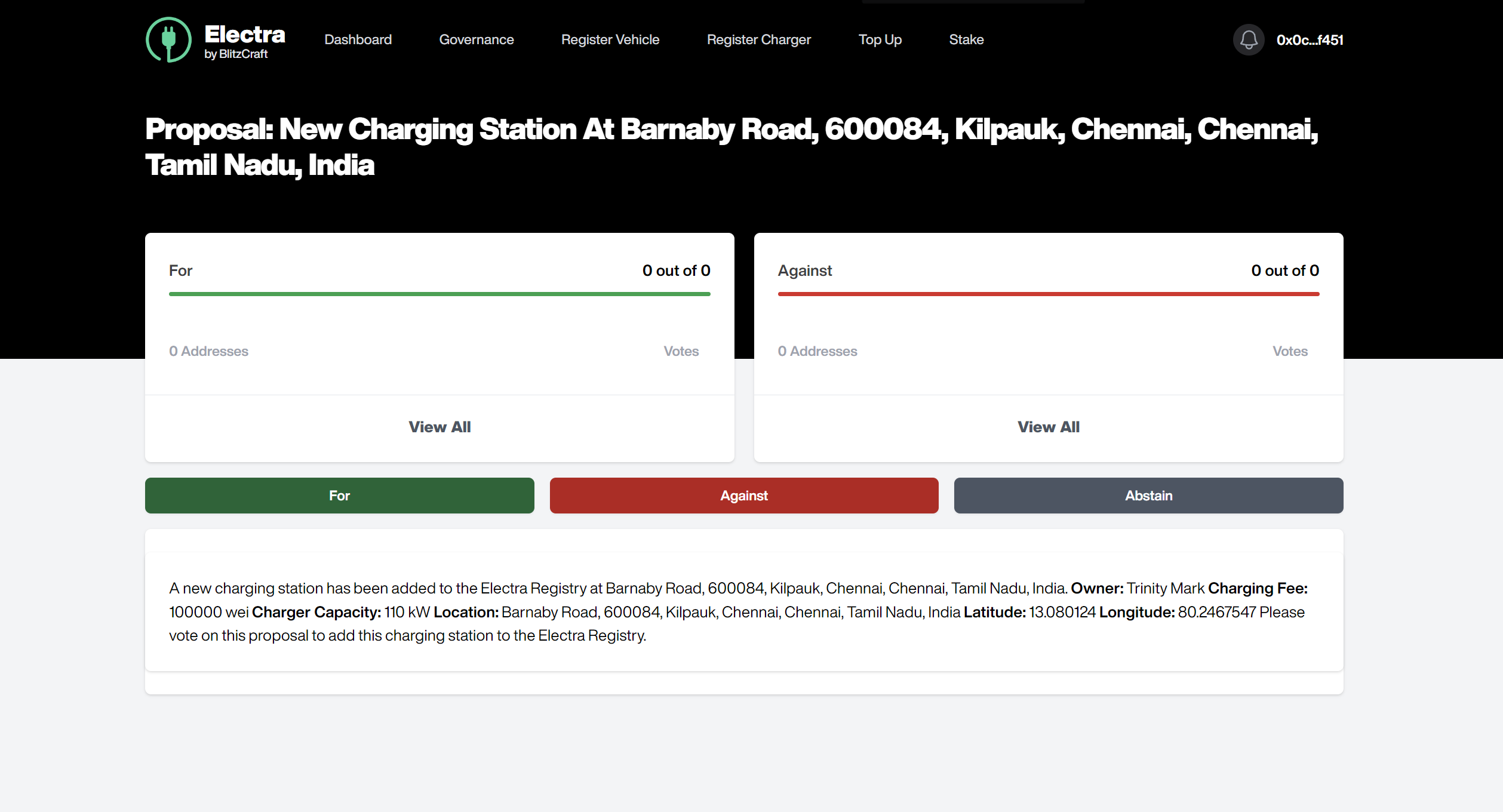Go to the Governance page
1503x812 pixels.
pos(477,39)
